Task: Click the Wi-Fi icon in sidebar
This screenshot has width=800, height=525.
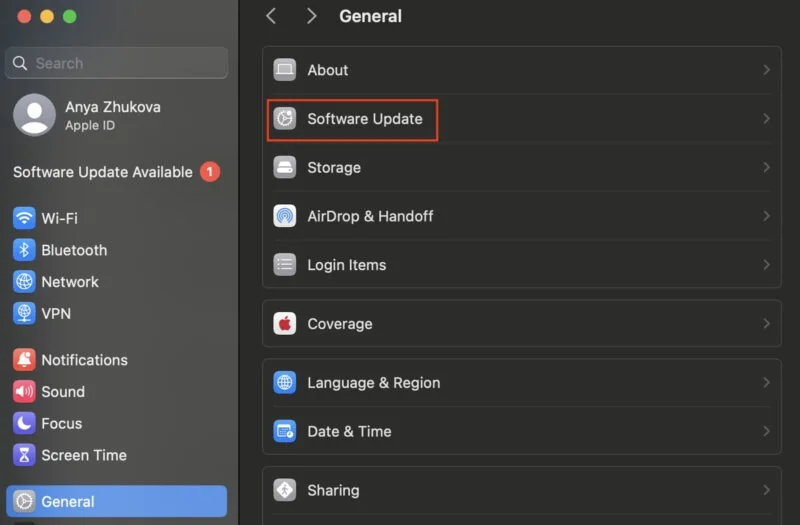Action: [x=24, y=218]
